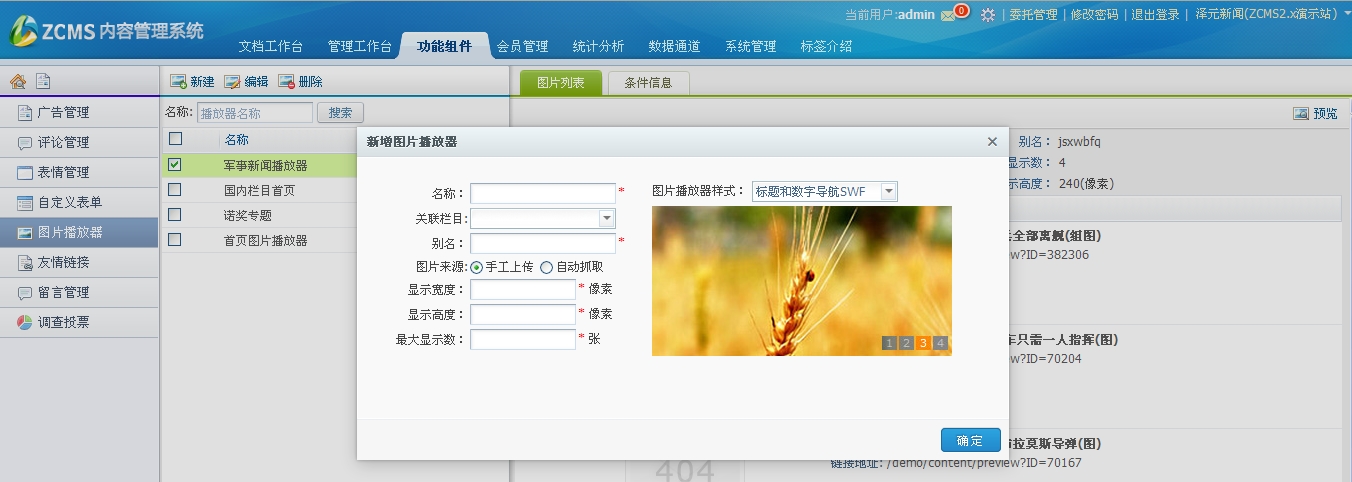1352x482 pixels.
Task: Close the 新增图片播放器 dialog
Action: [x=992, y=142]
